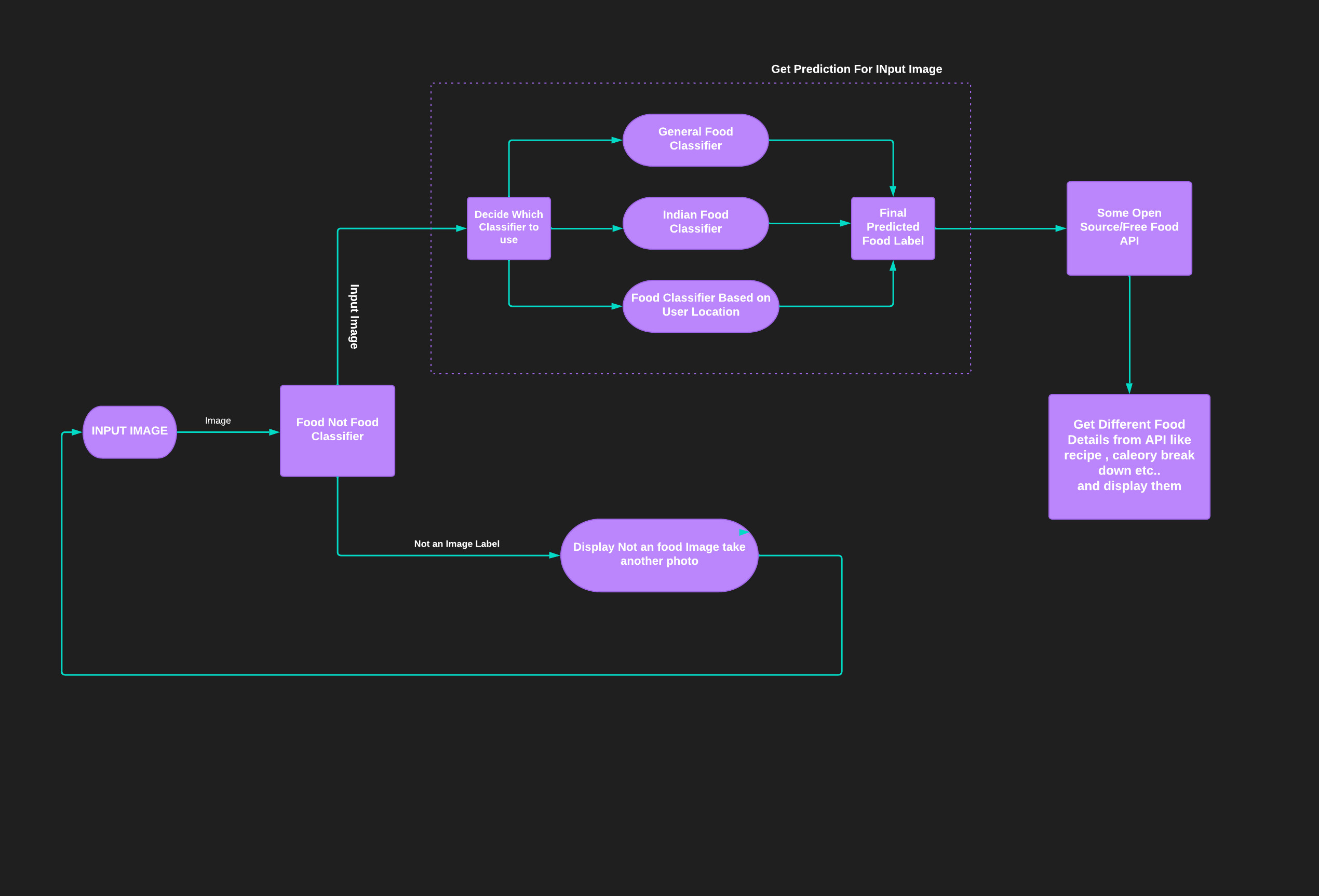Image resolution: width=1319 pixels, height=896 pixels.
Task: Click arrowhead pointing into General Food Classifier
Action: [x=616, y=140]
